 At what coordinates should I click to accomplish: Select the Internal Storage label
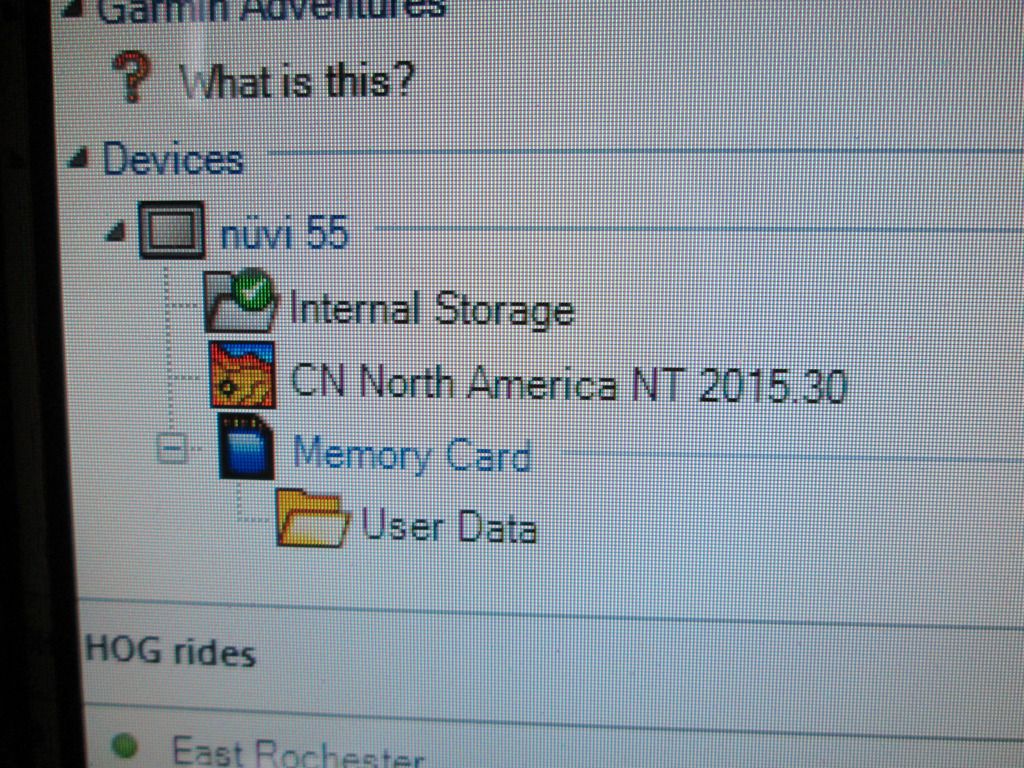[x=432, y=309]
